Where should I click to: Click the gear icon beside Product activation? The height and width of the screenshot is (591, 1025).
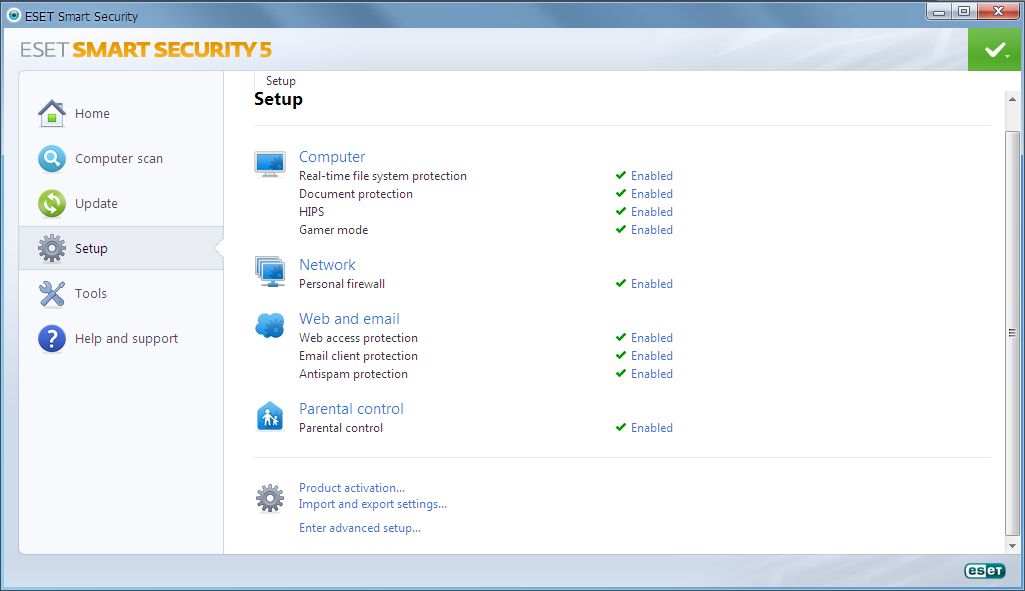pyautogui.click(x=270, y=498)
